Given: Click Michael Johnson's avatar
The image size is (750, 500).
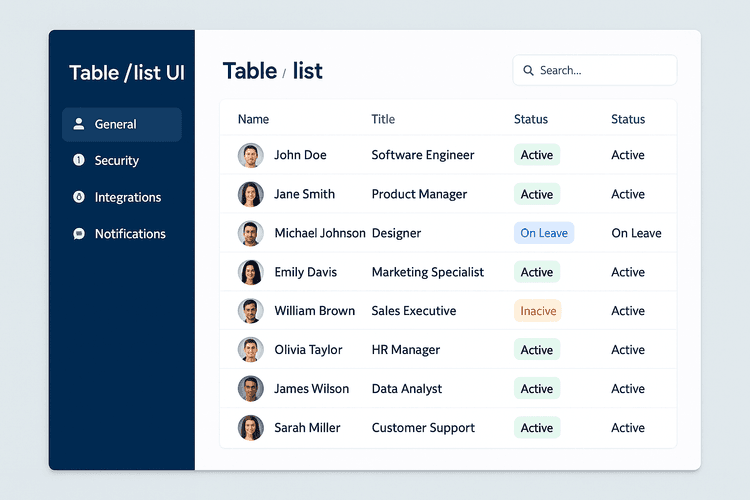Looking at the screenshot, I should point(250,233).
